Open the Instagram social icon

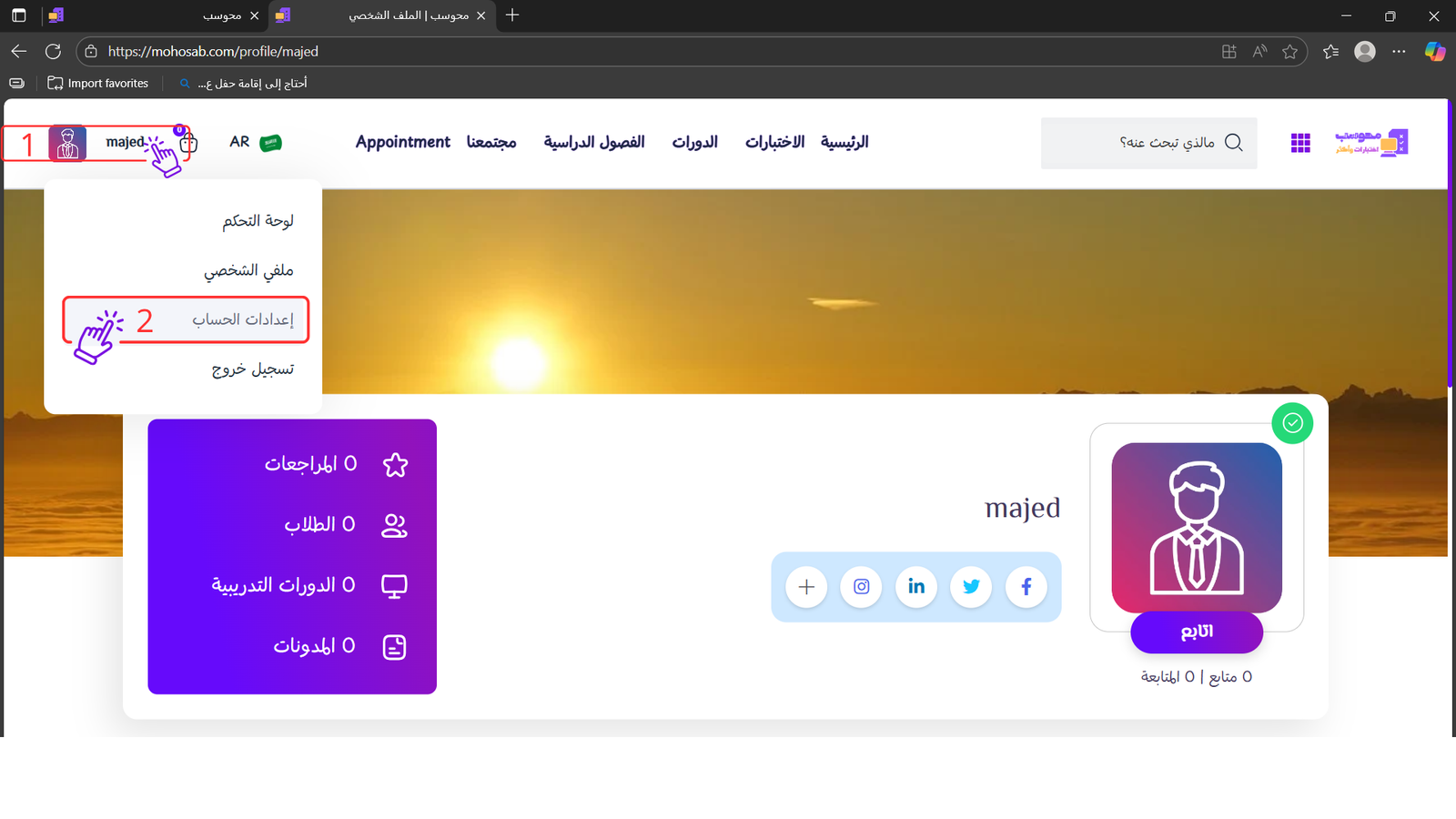[x=861, y=587]
